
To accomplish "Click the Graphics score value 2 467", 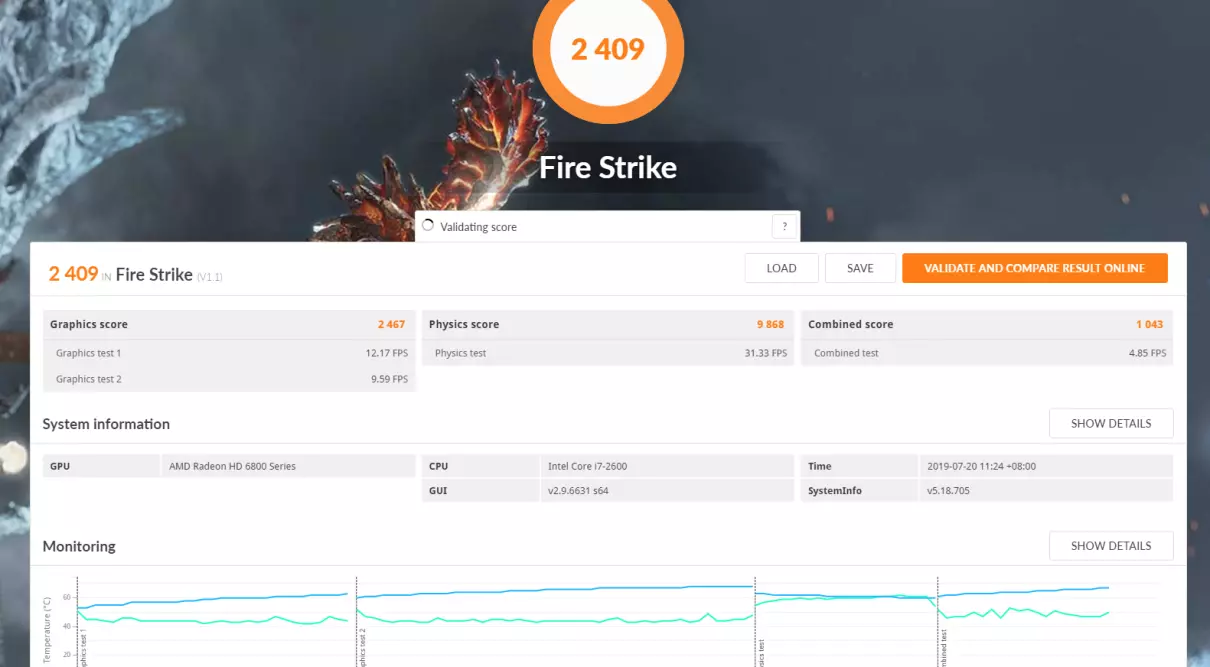I will pyautogui.click(x=392, y=324).
